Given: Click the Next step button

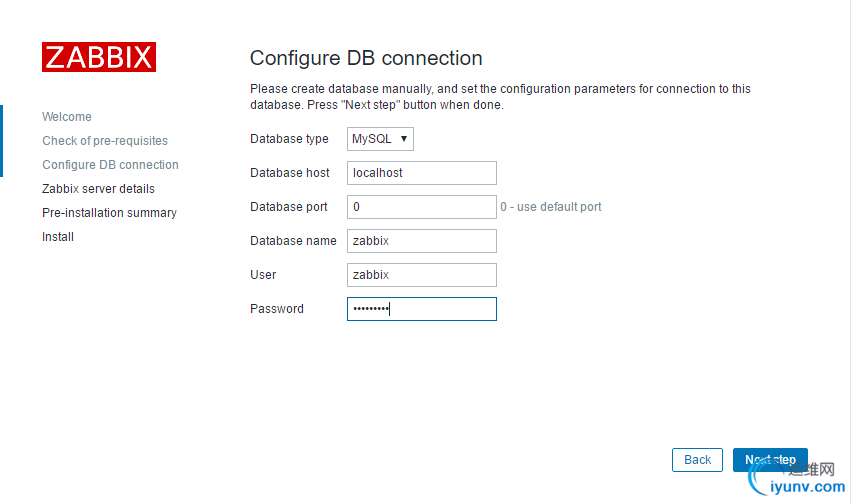Looking at the screenshot, I should 769,460.
